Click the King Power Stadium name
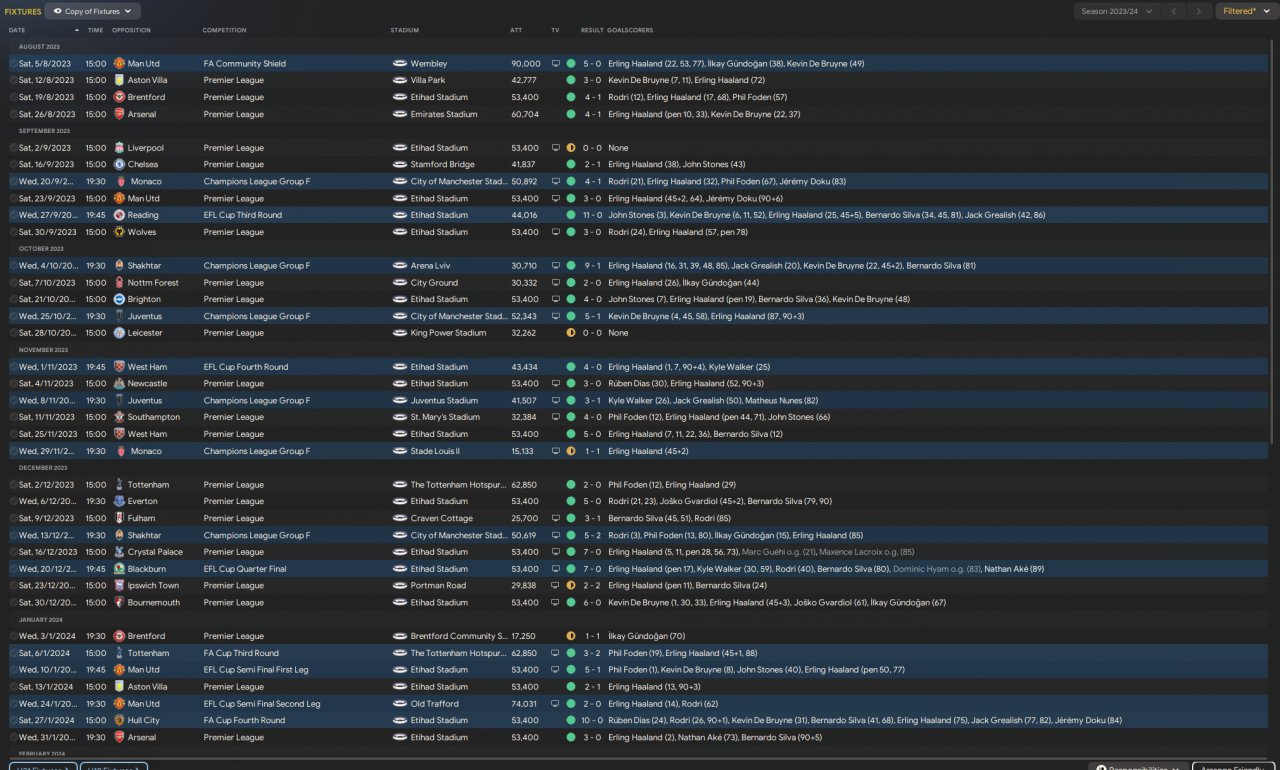The height and width of the screenshot is (770, 1280). coord(448,333)
